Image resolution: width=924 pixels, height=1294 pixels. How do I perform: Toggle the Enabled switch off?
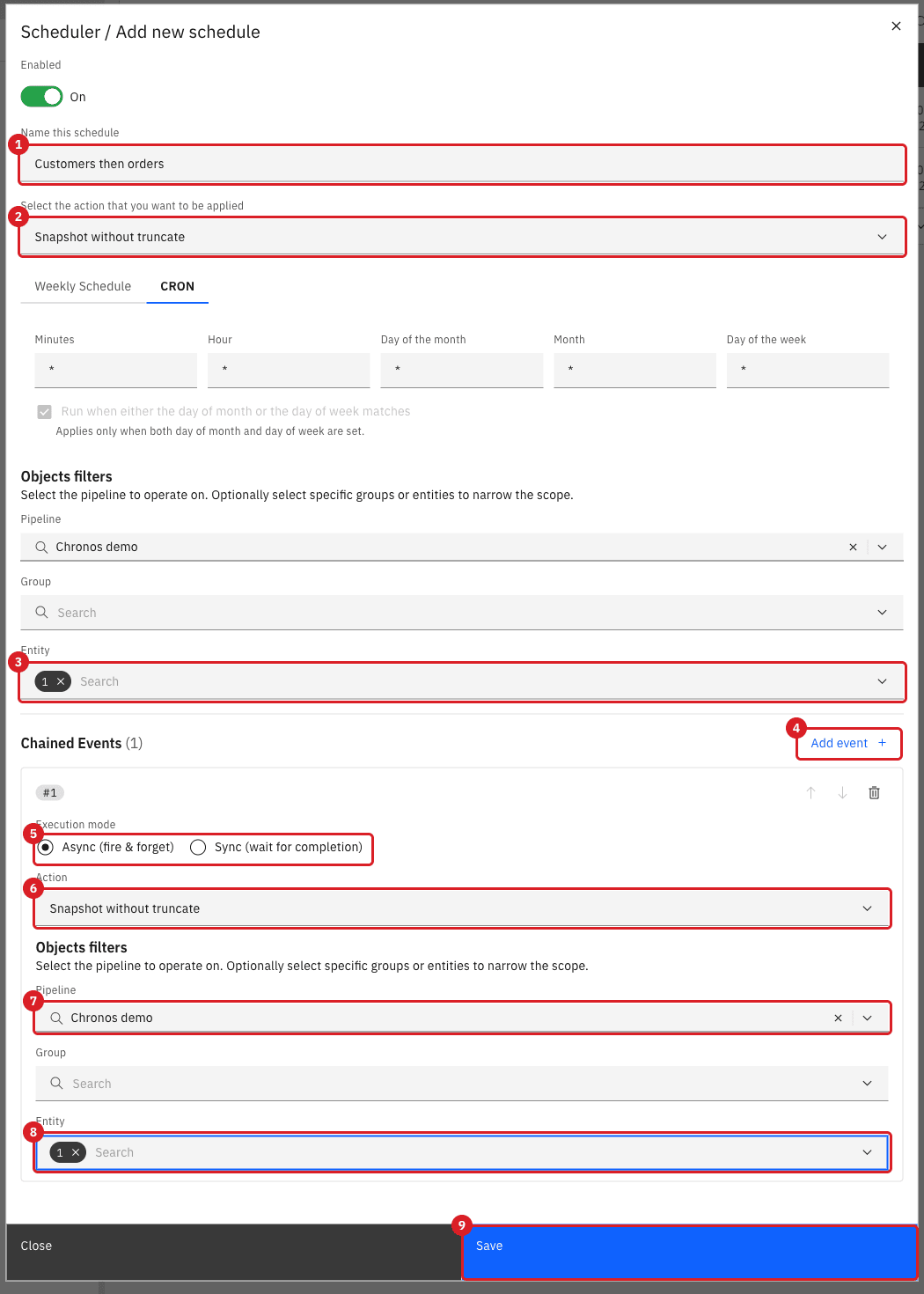(41, 96)
